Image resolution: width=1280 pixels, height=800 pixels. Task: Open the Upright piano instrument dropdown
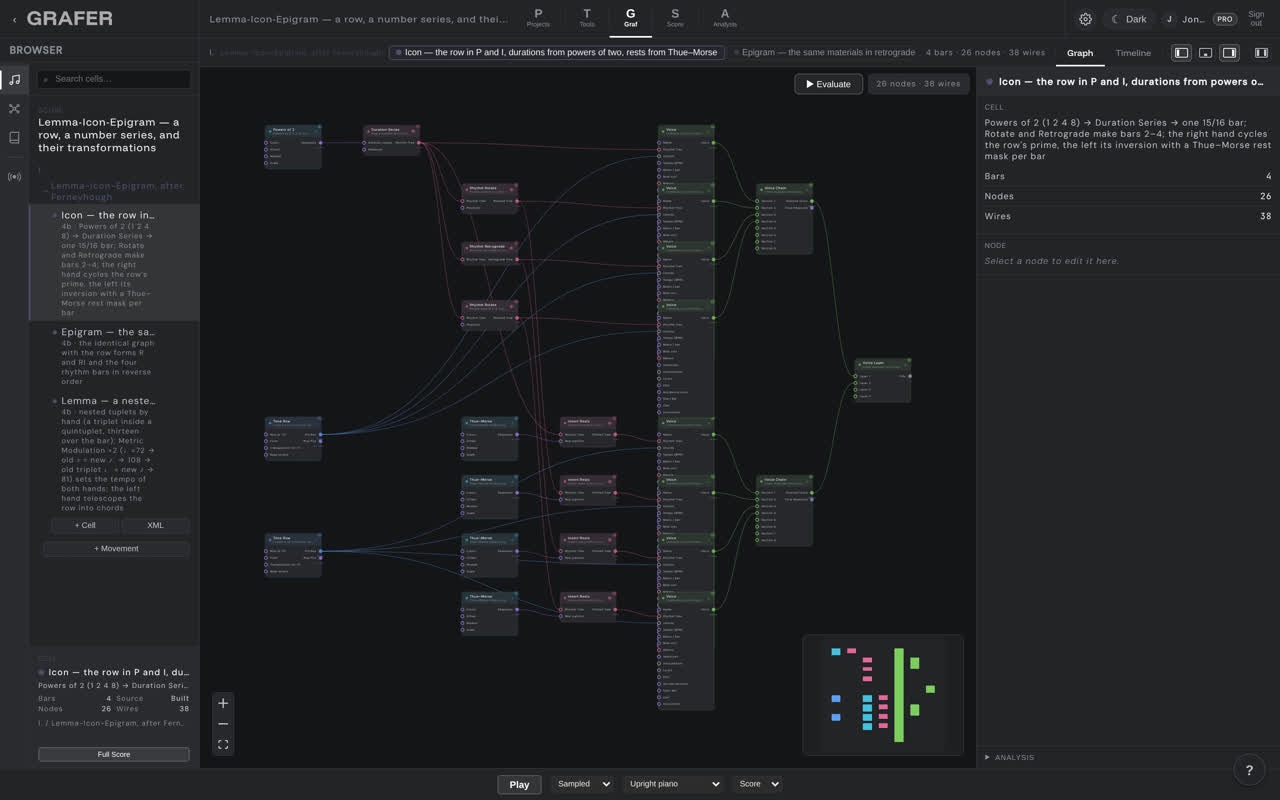pos(674,784)
